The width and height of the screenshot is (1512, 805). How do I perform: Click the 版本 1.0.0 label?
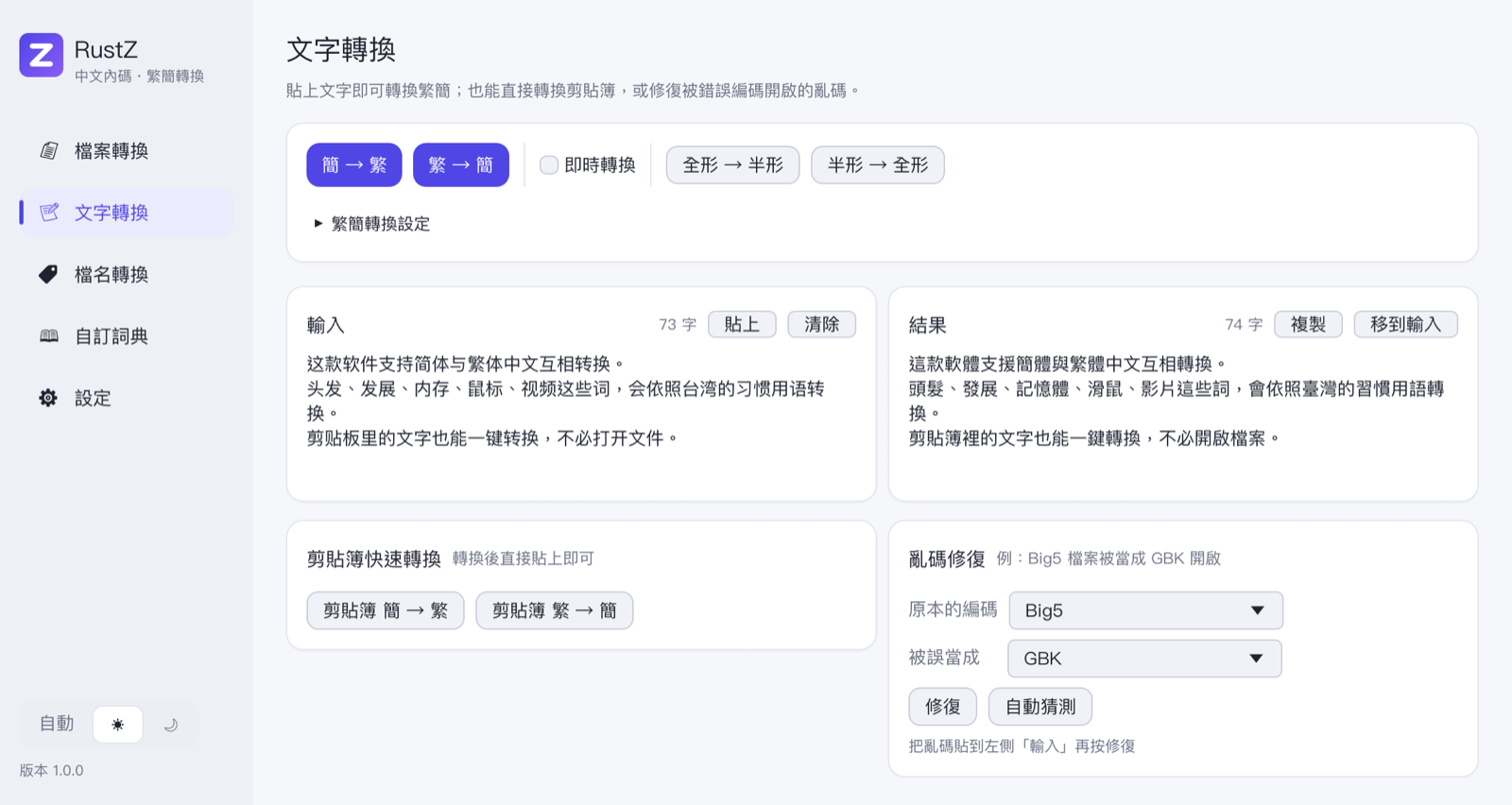pyautogui.click(x=52, y=770)
